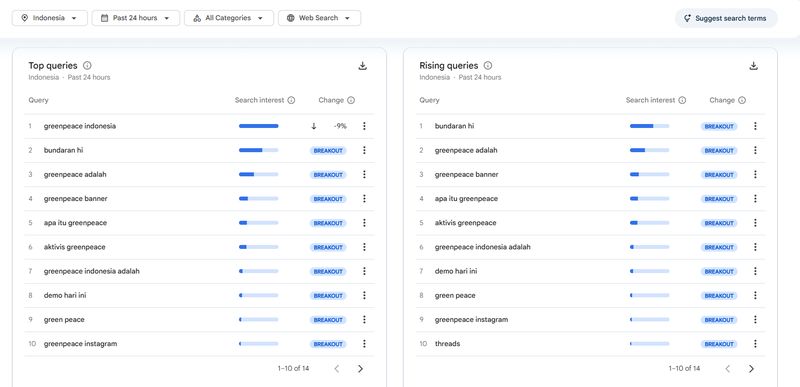Open more options for bundaran hi in Top queries
800x387 pixels.
364,150
